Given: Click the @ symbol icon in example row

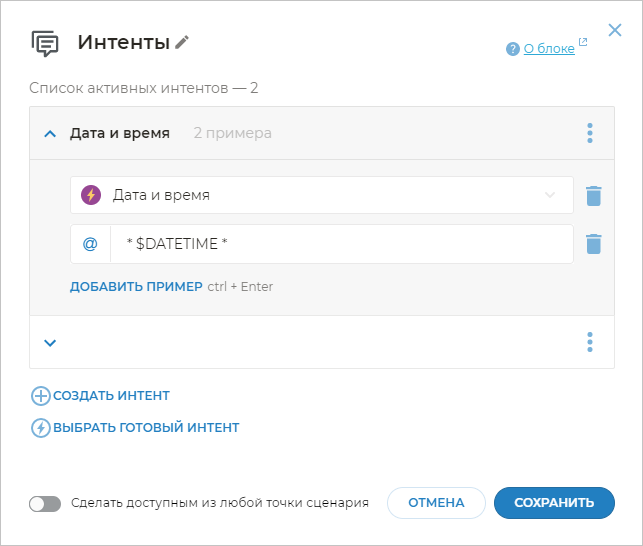Looking at the screenshot, I should pyautogui.click(x=90, y=243).
